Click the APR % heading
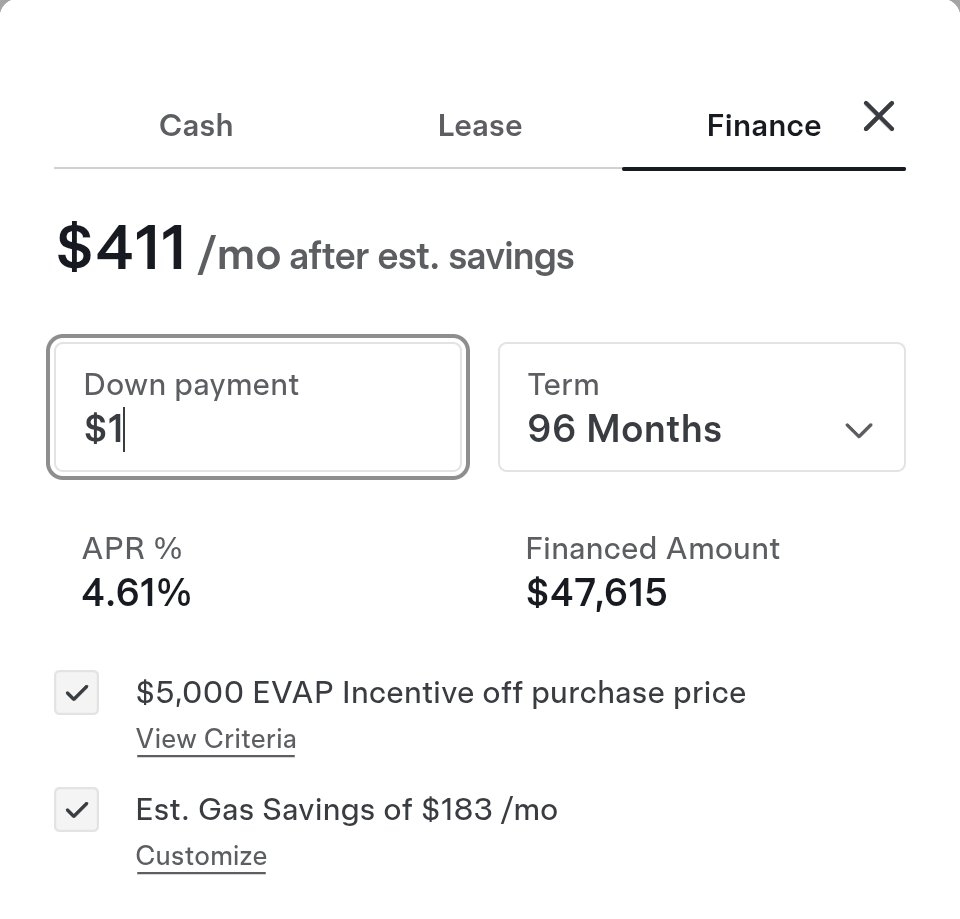The width and height of the screenshot is (960, 919). (132, 549)
